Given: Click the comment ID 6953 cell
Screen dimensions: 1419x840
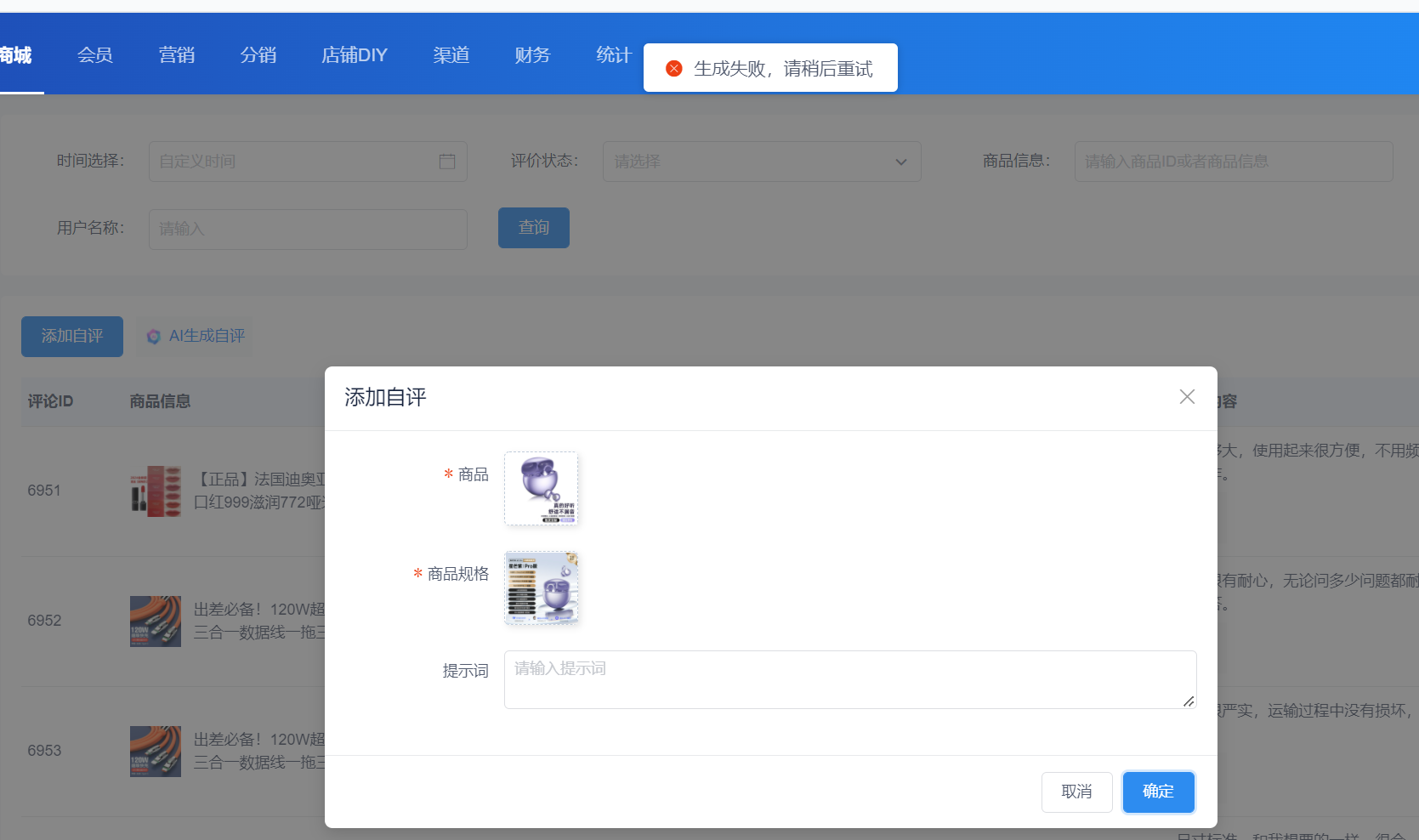Looking at the screenshot, I should tap(44, 751).
